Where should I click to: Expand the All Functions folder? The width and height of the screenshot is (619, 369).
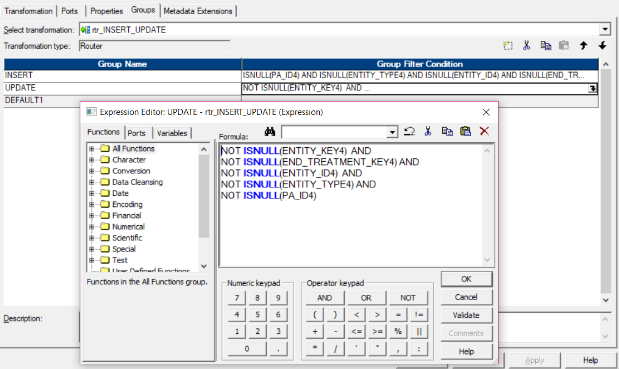point(92,149)
